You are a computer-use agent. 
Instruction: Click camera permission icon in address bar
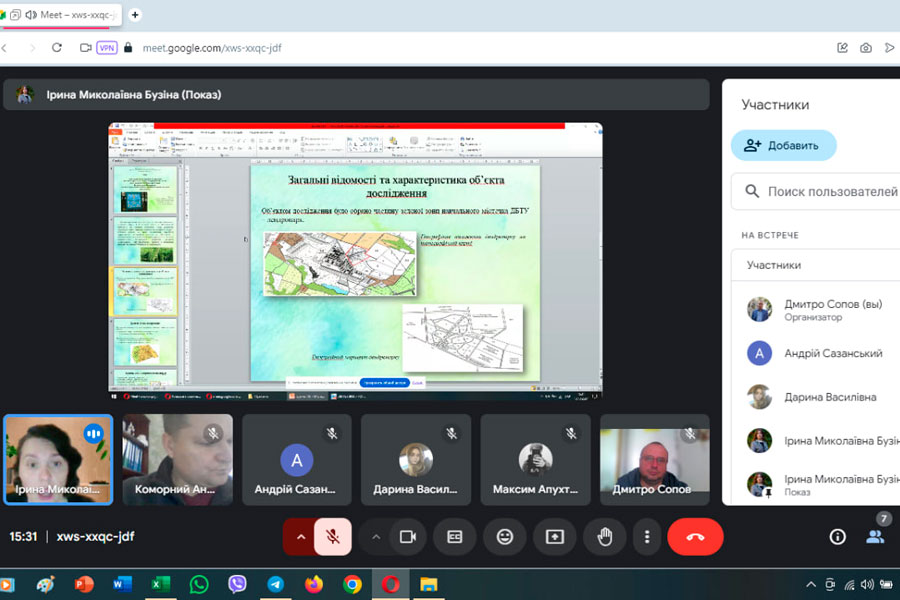pos(86,48)
